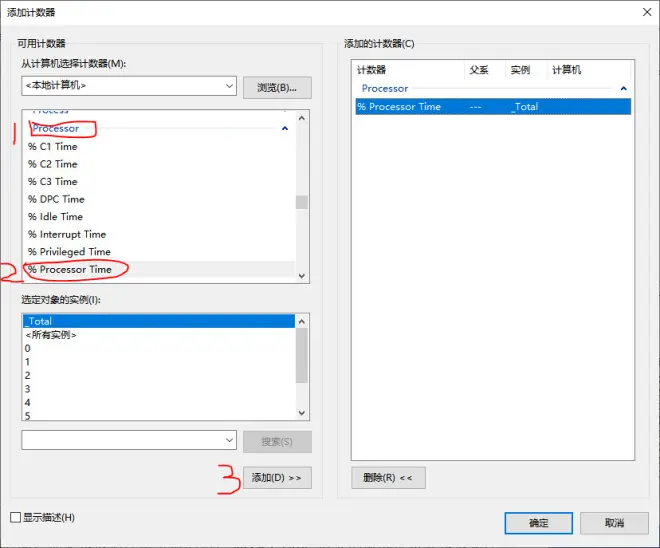The width and height of the screenshot is (660, 548).
Task: Toggle the 显示描述(H) checkbox
Action: click(16, 517)
